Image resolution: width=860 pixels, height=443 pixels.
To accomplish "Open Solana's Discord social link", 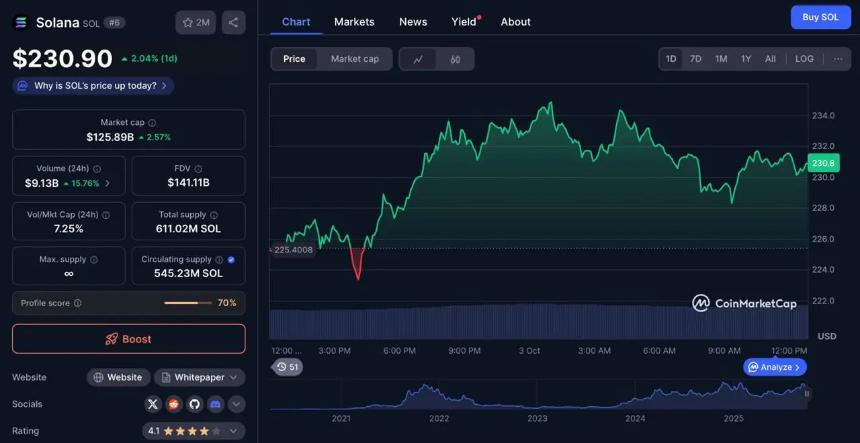I will [x=215, y=404].
